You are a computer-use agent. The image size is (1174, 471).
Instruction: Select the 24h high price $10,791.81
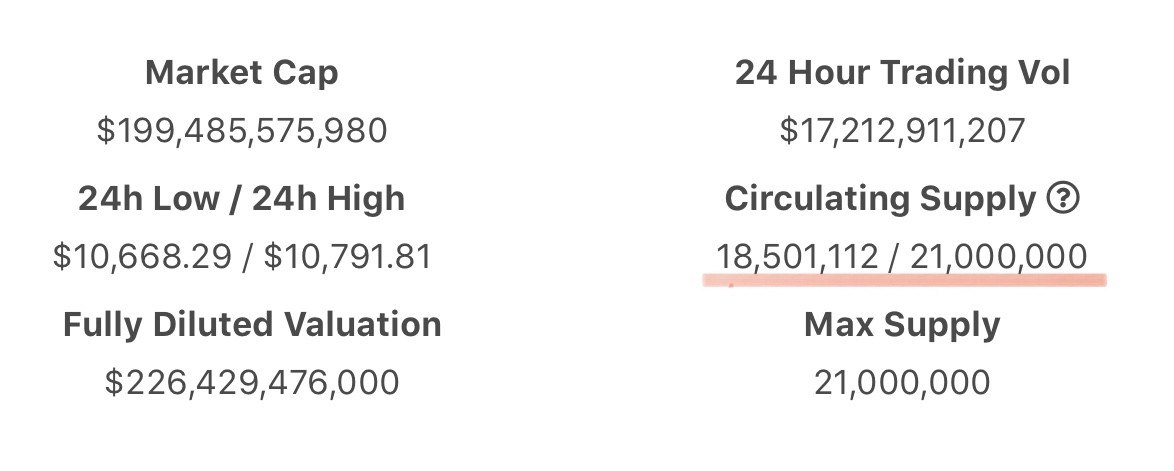348,257
